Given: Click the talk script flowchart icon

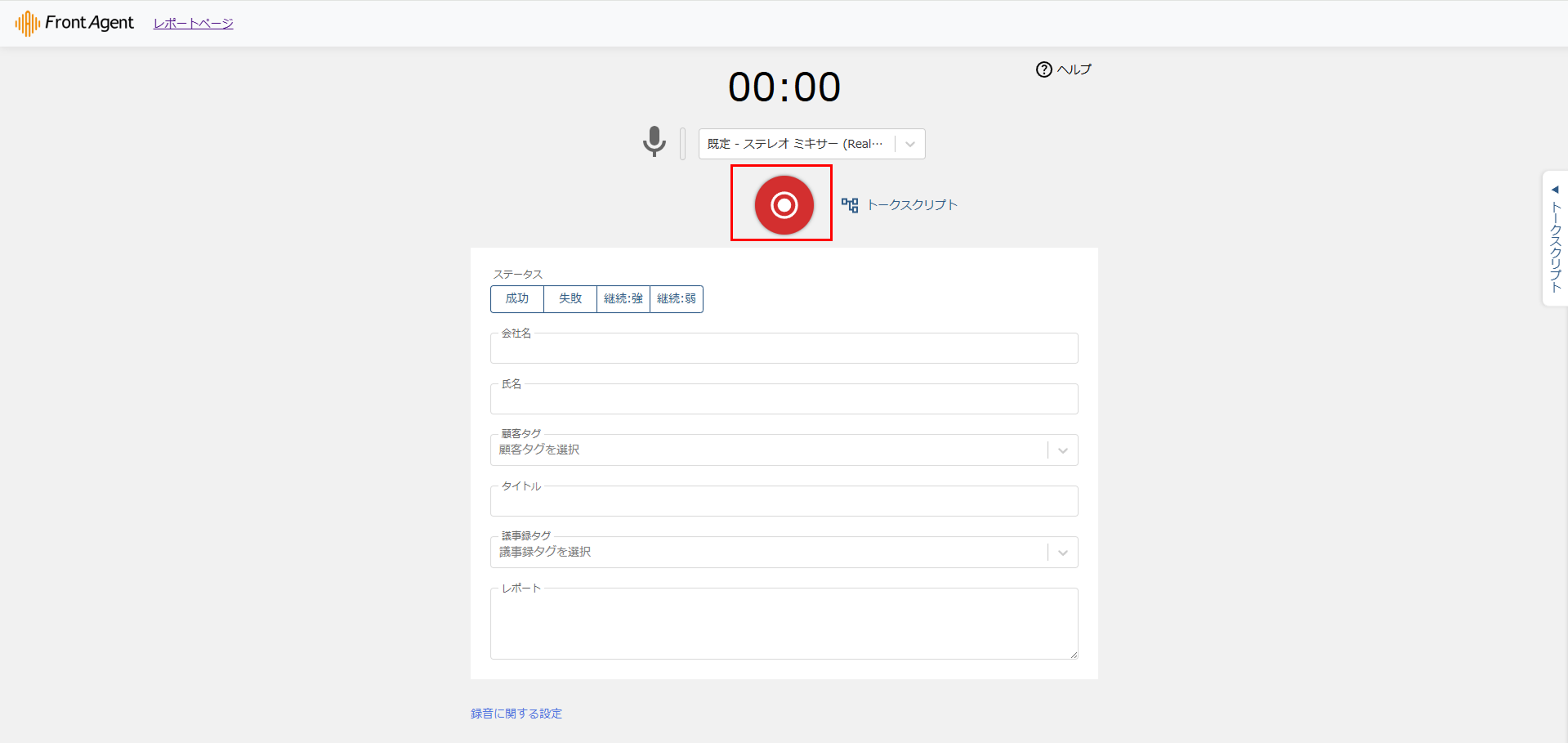Looking at the screenshot, I should point(850,205).
